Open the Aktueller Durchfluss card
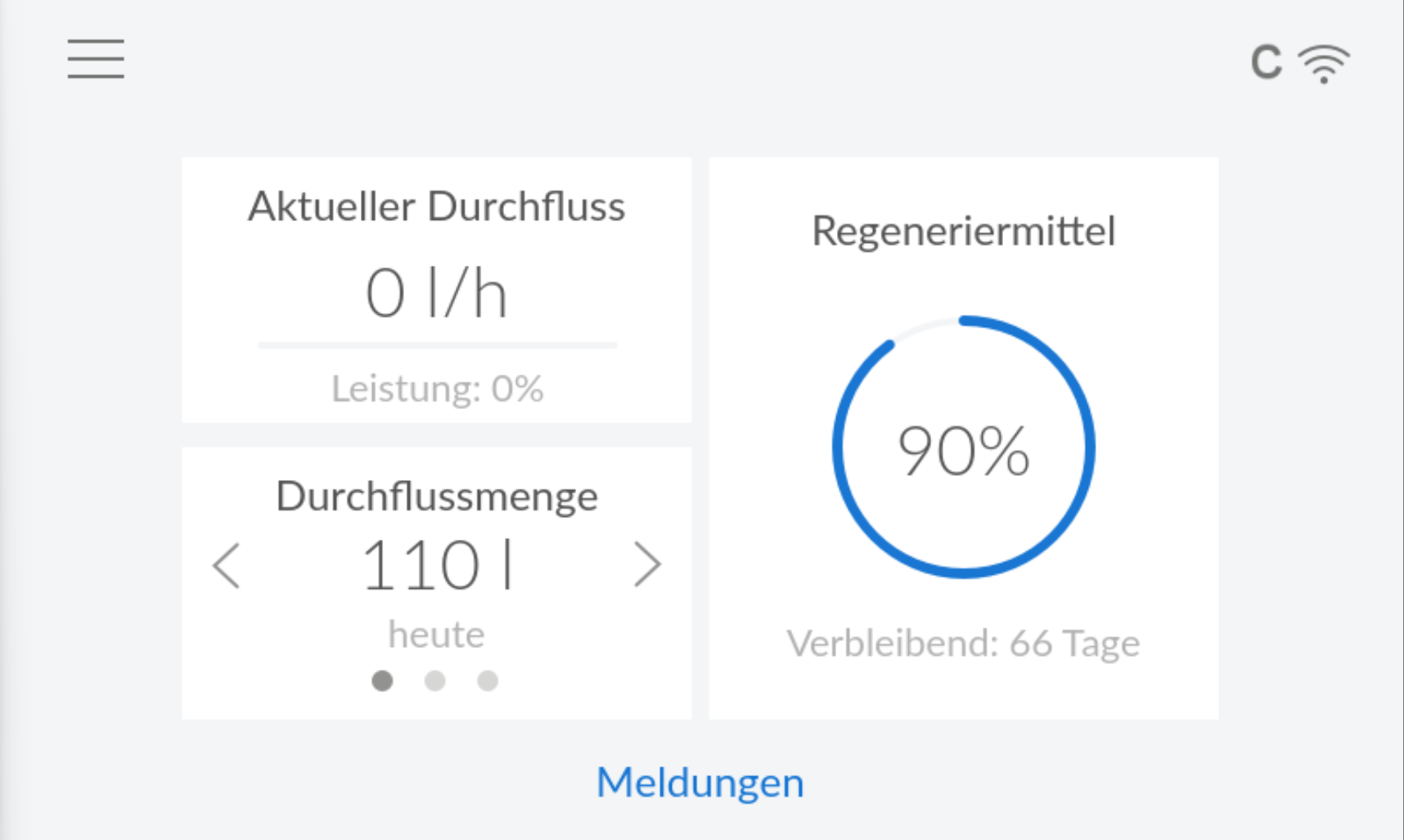 point(437,290)
